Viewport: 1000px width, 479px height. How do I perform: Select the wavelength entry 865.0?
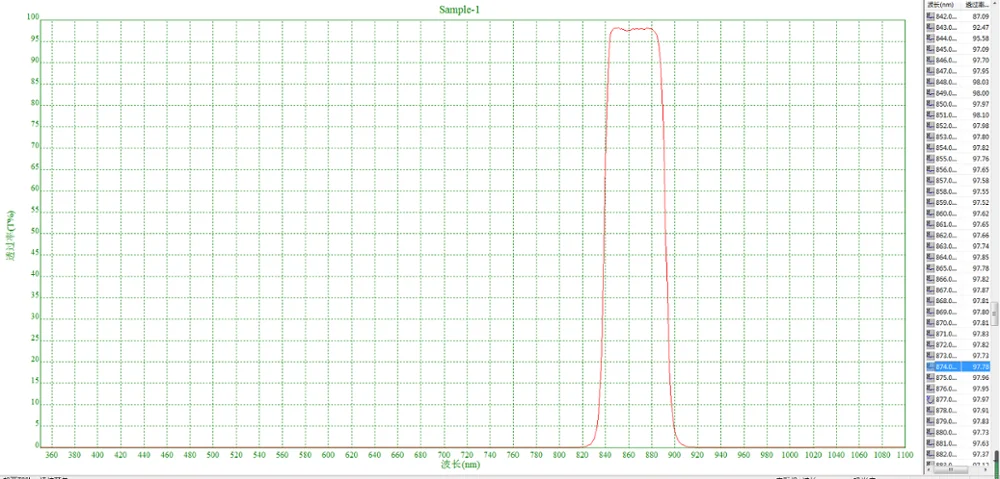pos(946,268)
